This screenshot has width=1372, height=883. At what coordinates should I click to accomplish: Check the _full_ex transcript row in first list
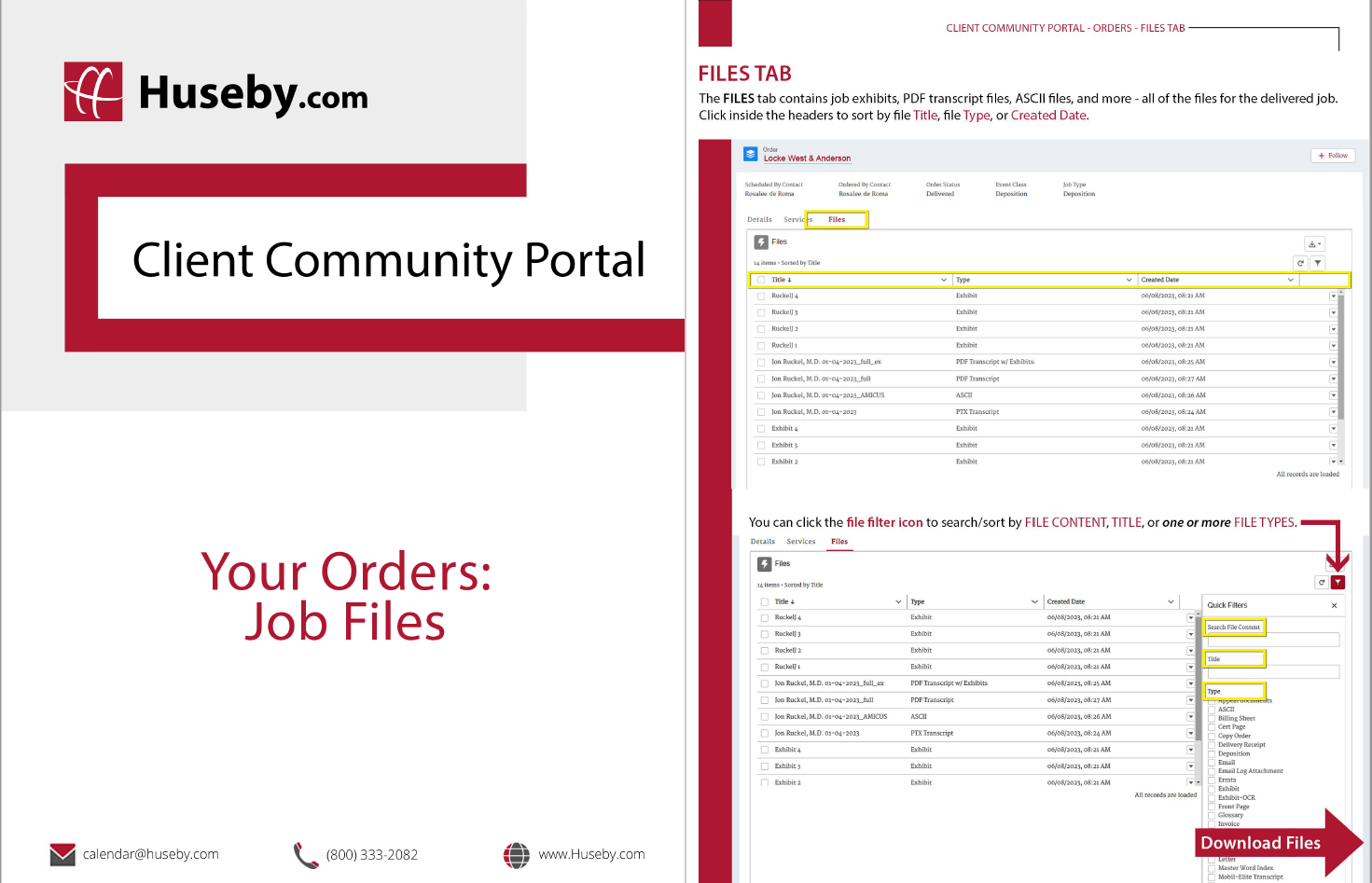(x=761, y=363)
